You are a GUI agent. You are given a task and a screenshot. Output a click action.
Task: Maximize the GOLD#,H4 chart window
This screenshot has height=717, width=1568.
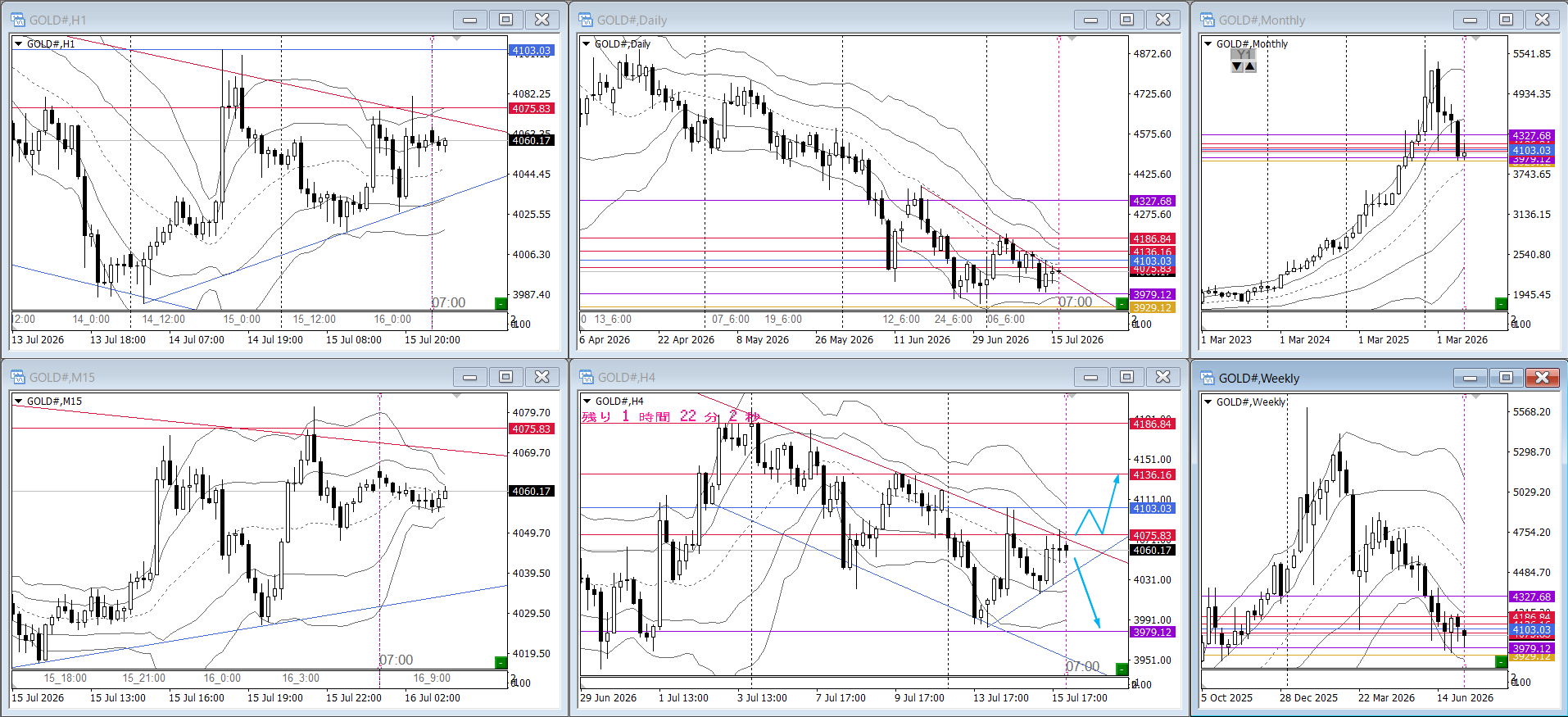[x=1126, y=377]
